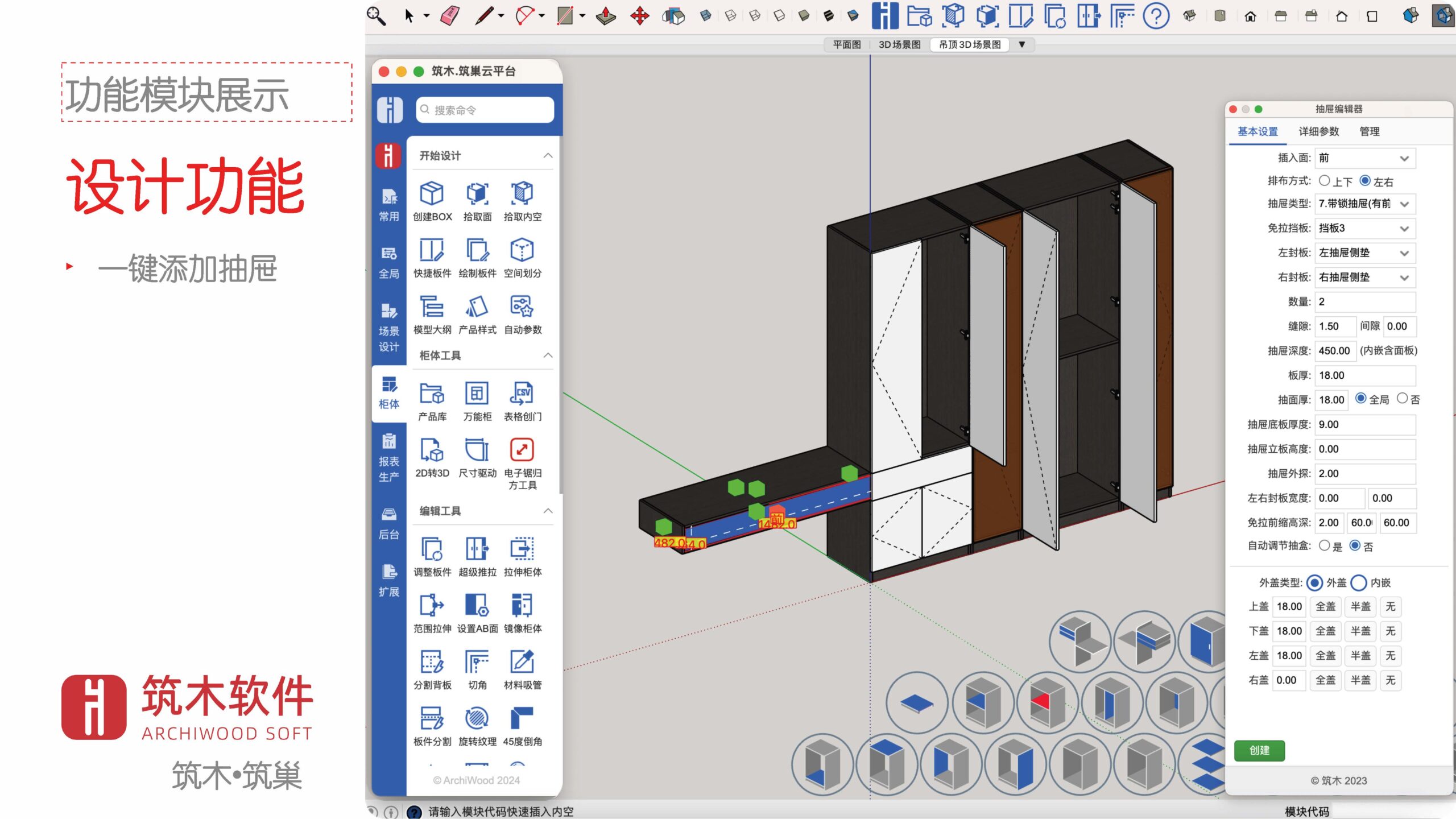
Task: Click the green 创建 button
Action: coord(1259,750)
